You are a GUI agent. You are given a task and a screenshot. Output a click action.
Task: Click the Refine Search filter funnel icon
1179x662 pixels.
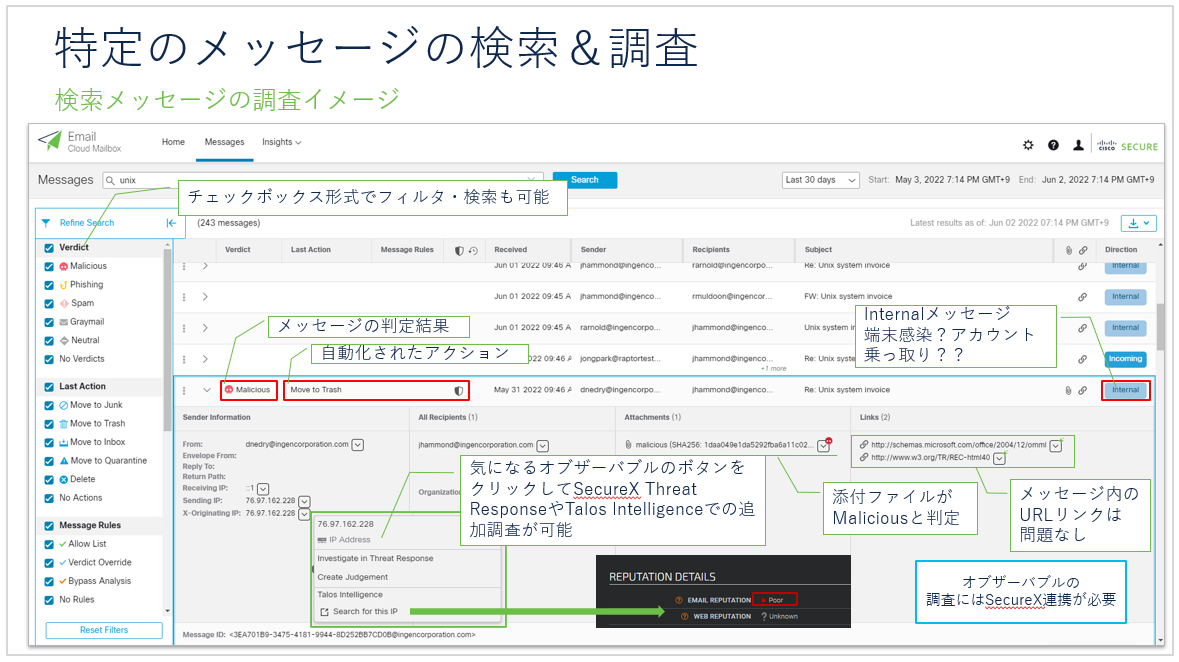(x=45, y=222)
